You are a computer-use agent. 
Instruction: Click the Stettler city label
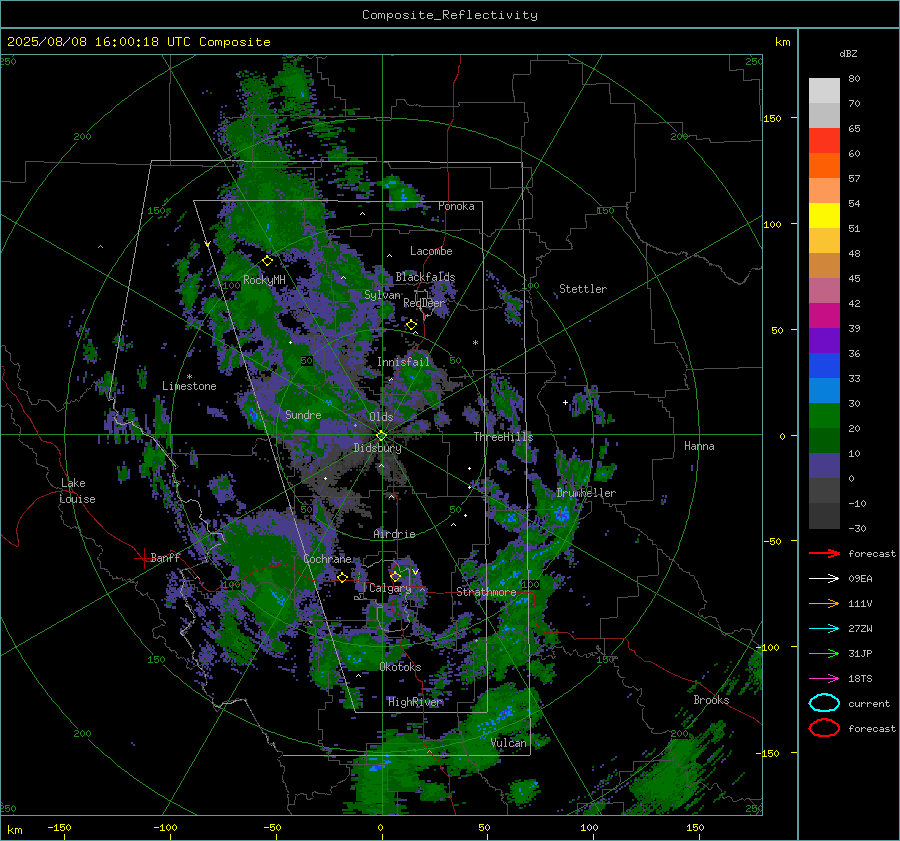coord(583,289)
